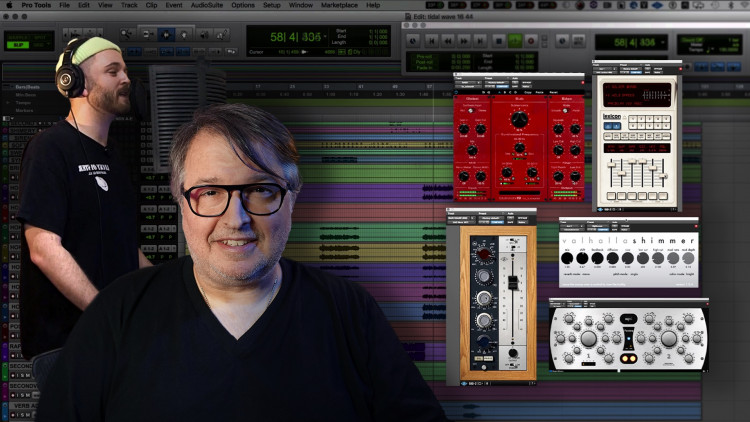Open the File menu

(64, 5)
